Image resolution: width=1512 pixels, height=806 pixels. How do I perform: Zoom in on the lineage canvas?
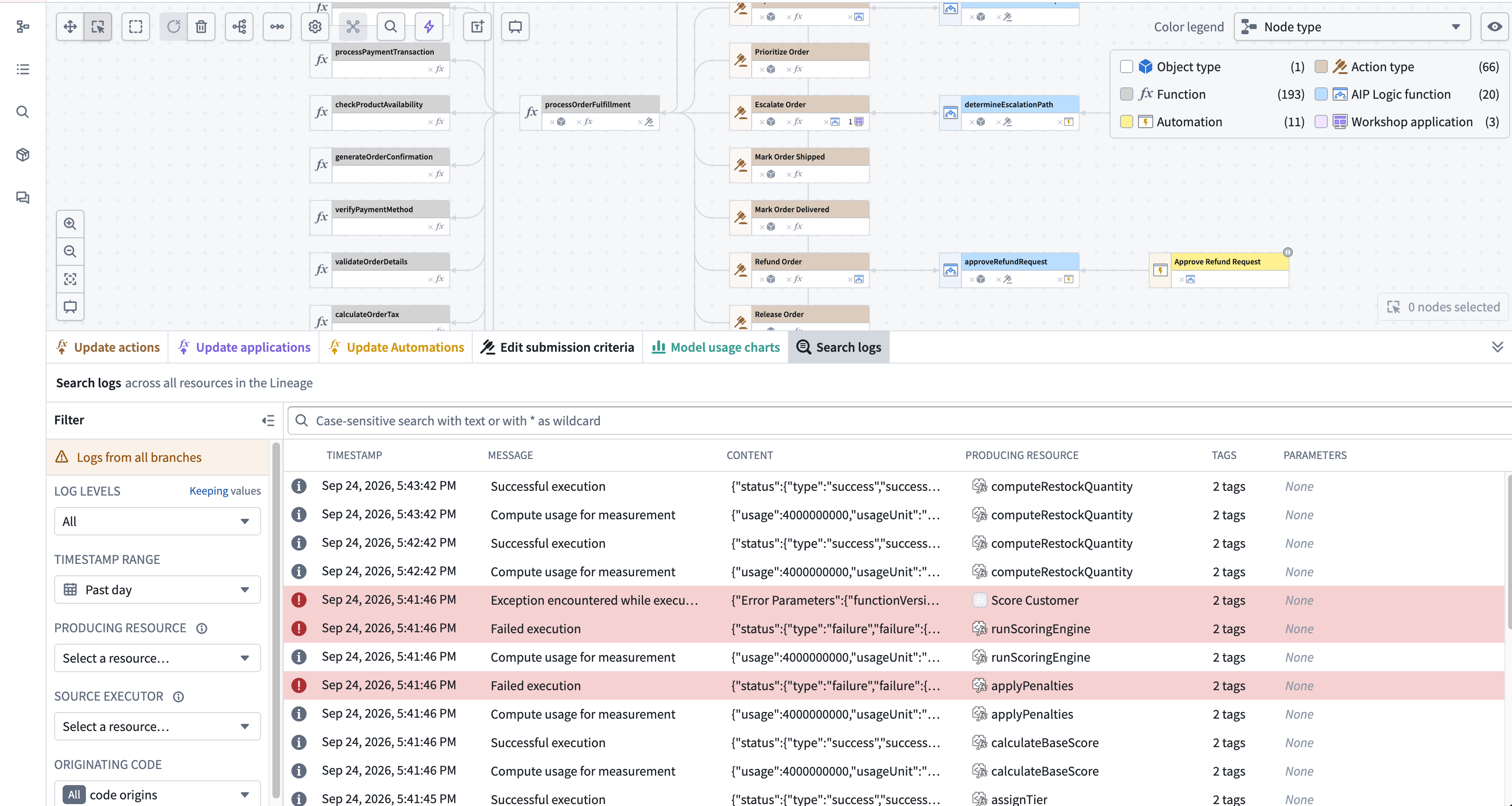[70, 224]
